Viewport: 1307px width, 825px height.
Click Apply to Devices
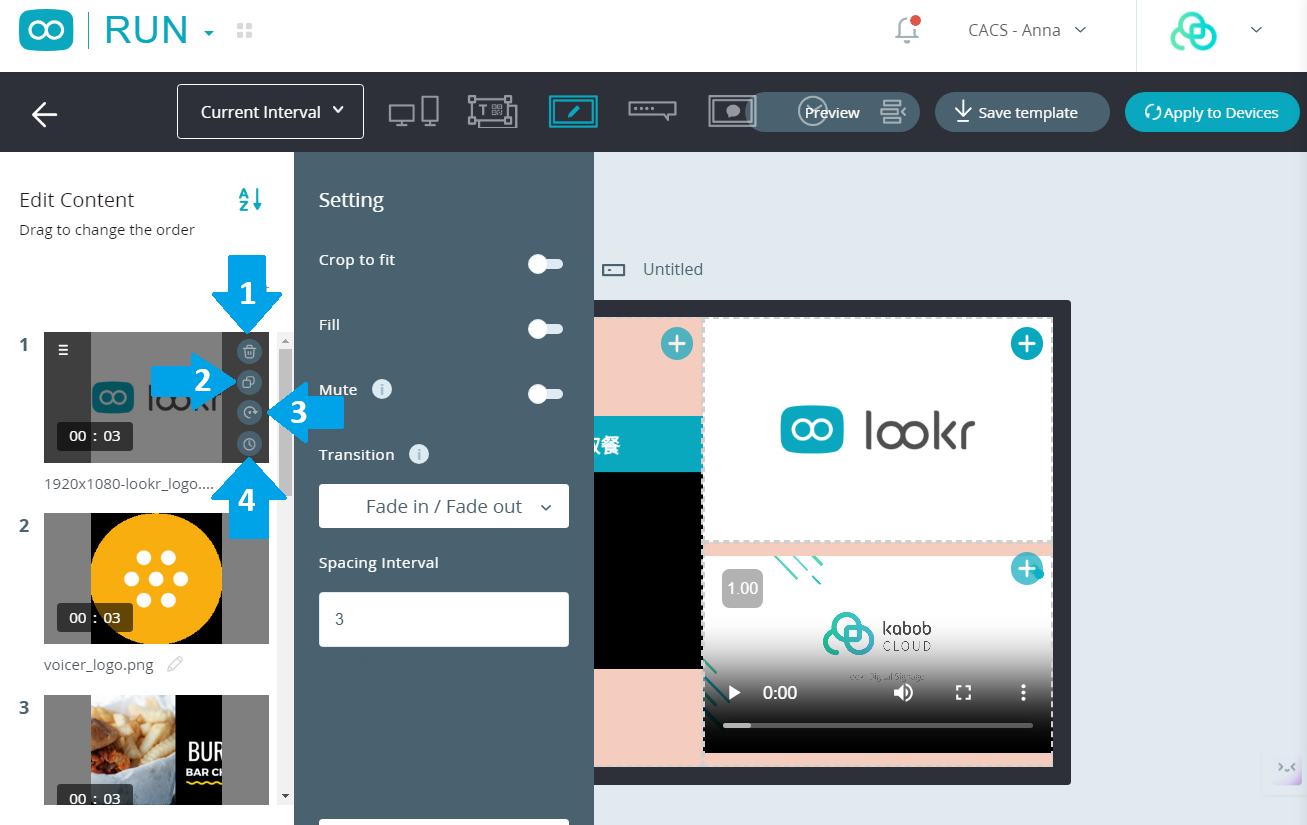click(1212, 112)
